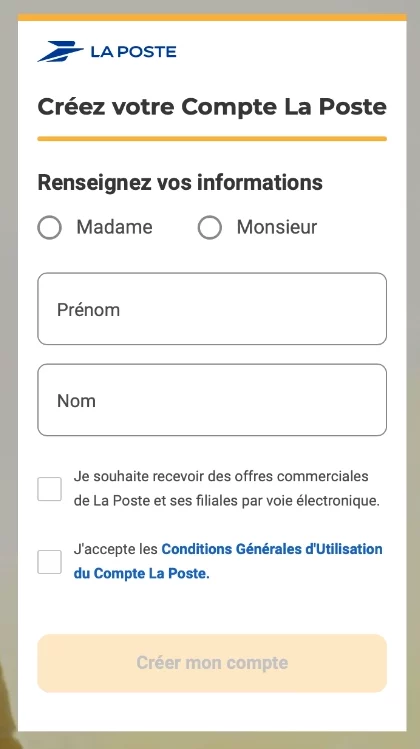This screenshot has height=749, width=420.
Task: Select the Monsieur radio button
Action: [x=210, y=227]
